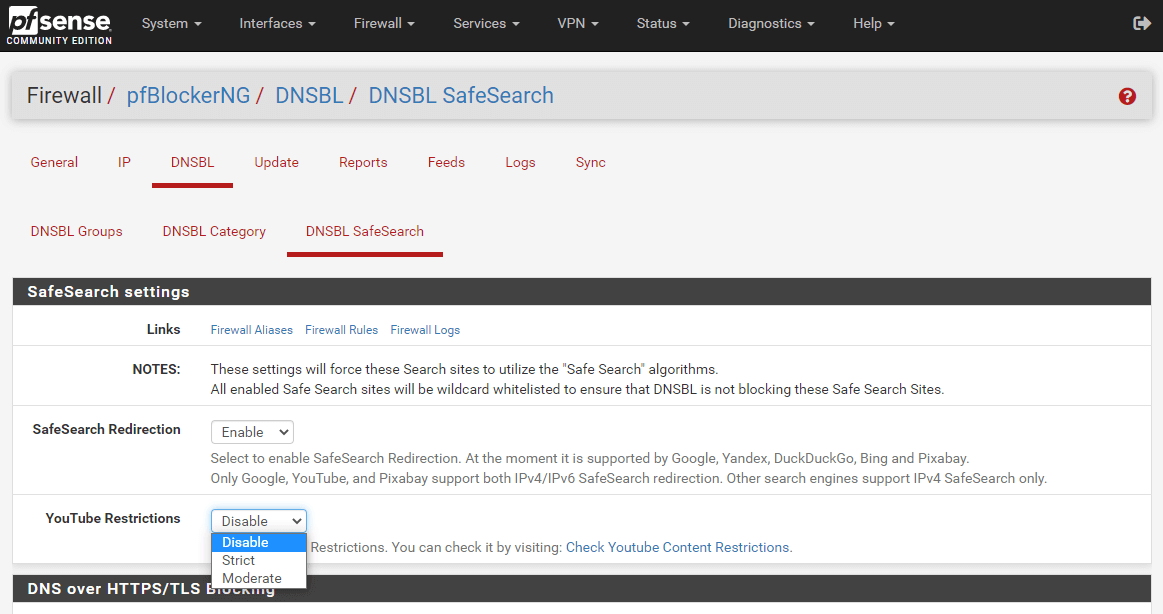Click the pfSense Community Edition logo
Image resolution: width=1163 pixels, height=614 pixels.
pyautogui.click(x=59, y=26)
